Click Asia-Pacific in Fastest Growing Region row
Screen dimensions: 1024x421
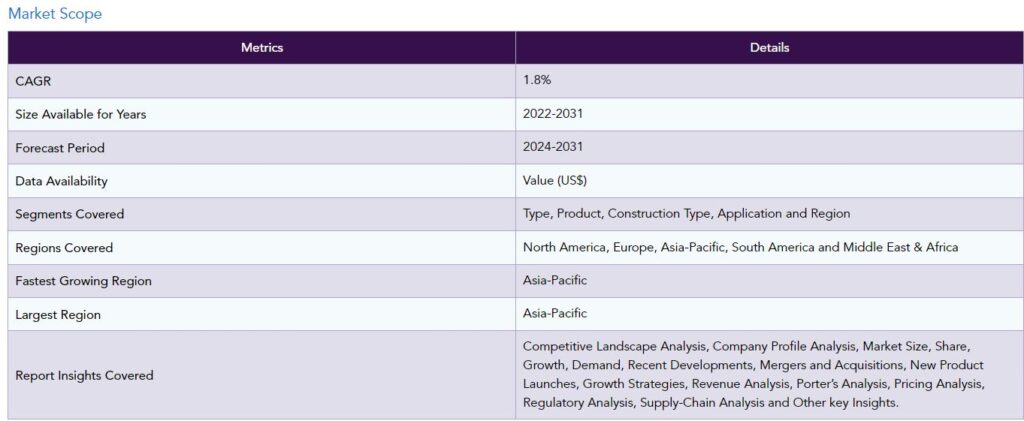click(x=555, y=281)
